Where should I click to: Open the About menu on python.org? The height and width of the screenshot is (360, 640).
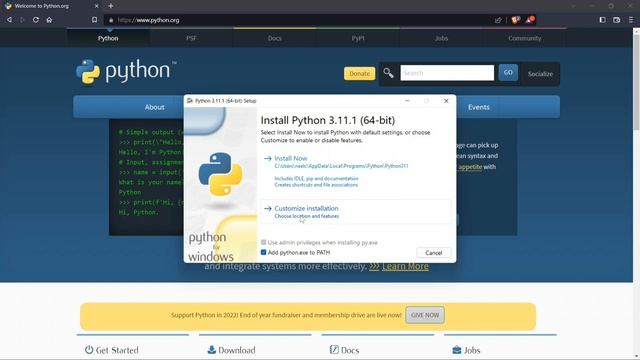pyautogui.click(x=154, y=107)
